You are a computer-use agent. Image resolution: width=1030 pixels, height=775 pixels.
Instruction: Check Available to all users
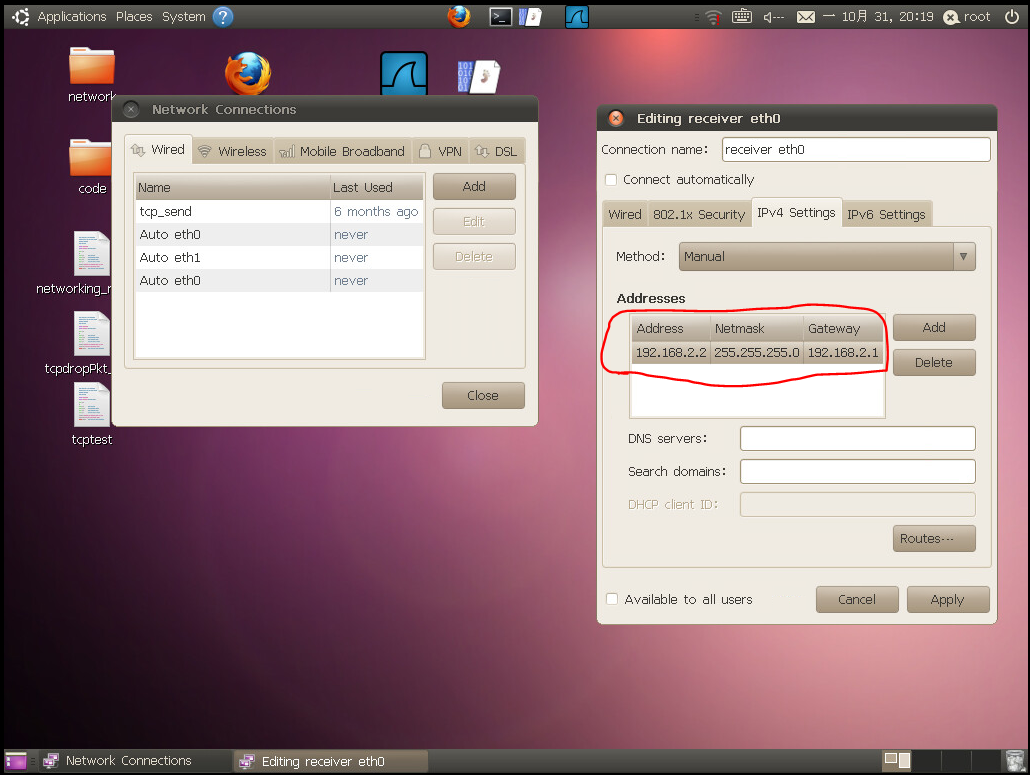click(612, 599)
